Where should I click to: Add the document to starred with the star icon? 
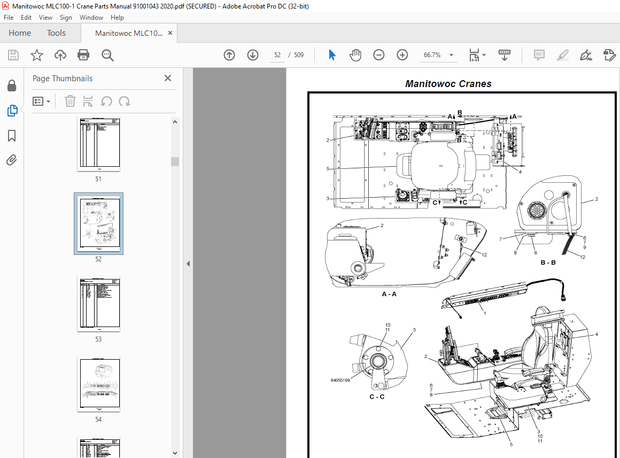coord(37,55)
